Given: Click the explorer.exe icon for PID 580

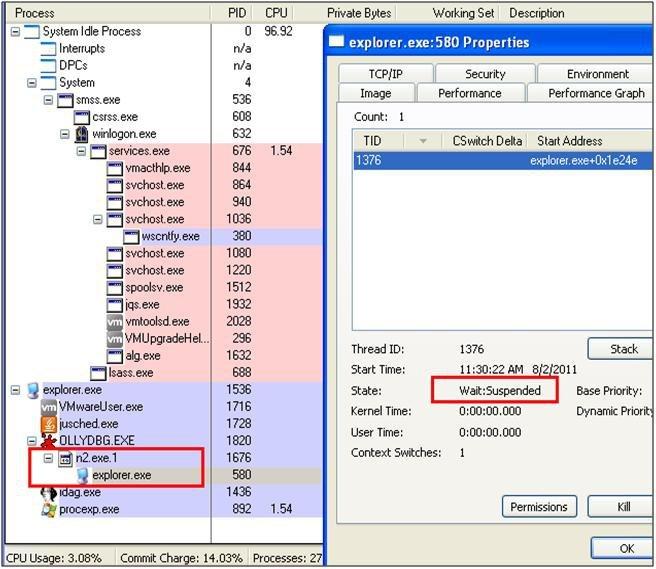Looking at the screenshot, I should (82, 475).
